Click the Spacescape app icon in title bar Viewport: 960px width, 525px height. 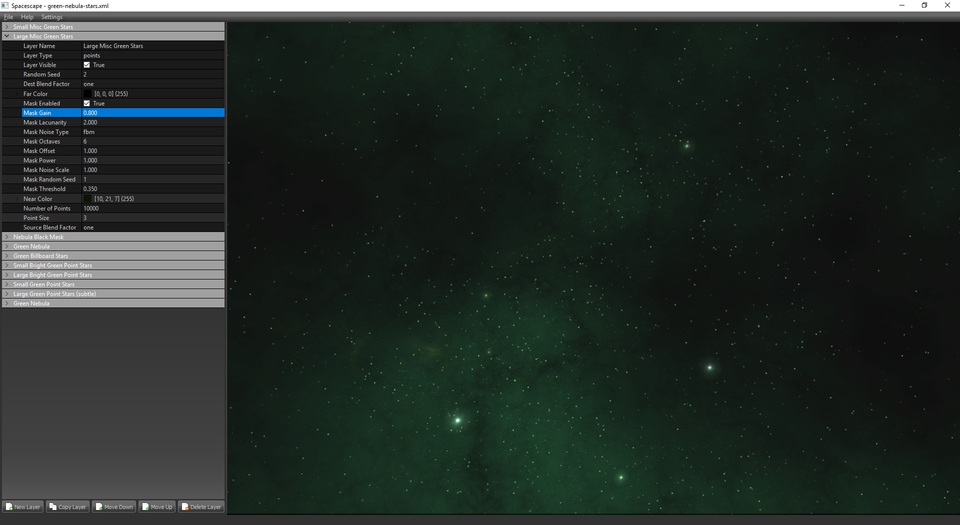tap(6, 5)
